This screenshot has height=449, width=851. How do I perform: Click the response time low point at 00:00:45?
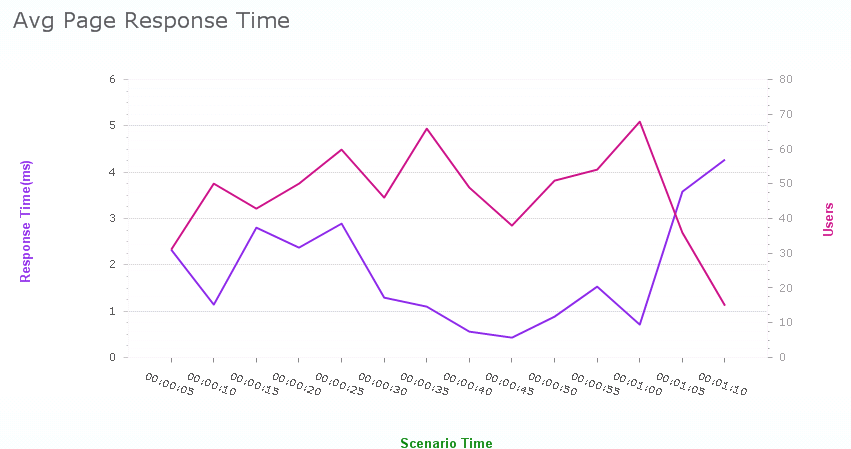pyautogui.click(x=512, y=337)
